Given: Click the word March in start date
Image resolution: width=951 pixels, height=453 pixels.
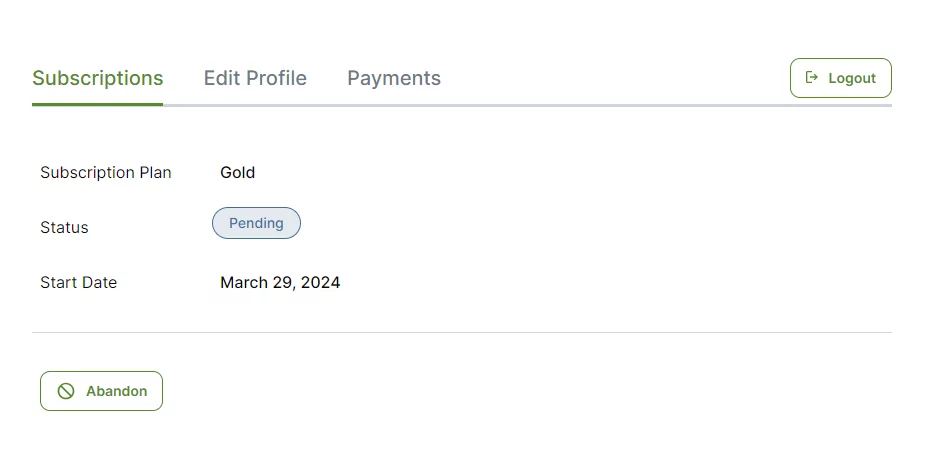Looking at the screenshot, I should point(240,283).
